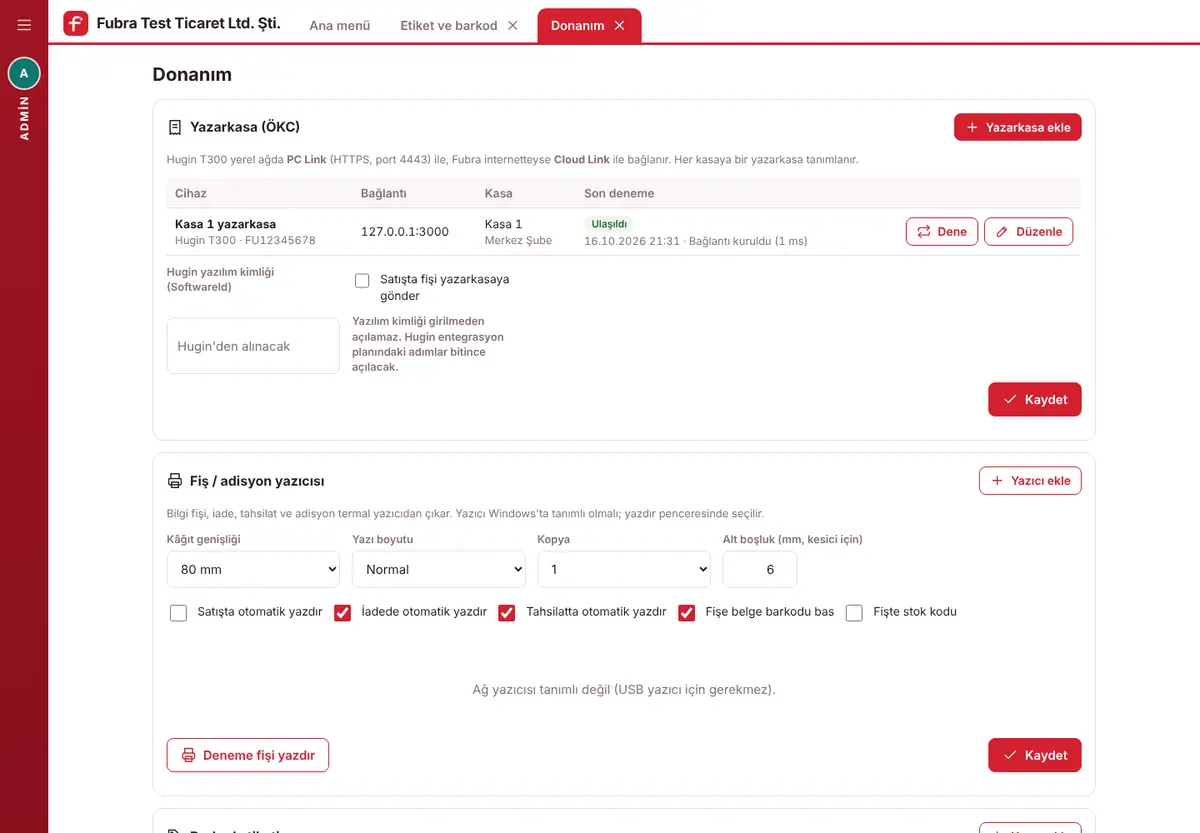This screenshot has height=833, width=1200.
Task: Click the Yazıcı ekle button
Action: [x=1030, y=481]
